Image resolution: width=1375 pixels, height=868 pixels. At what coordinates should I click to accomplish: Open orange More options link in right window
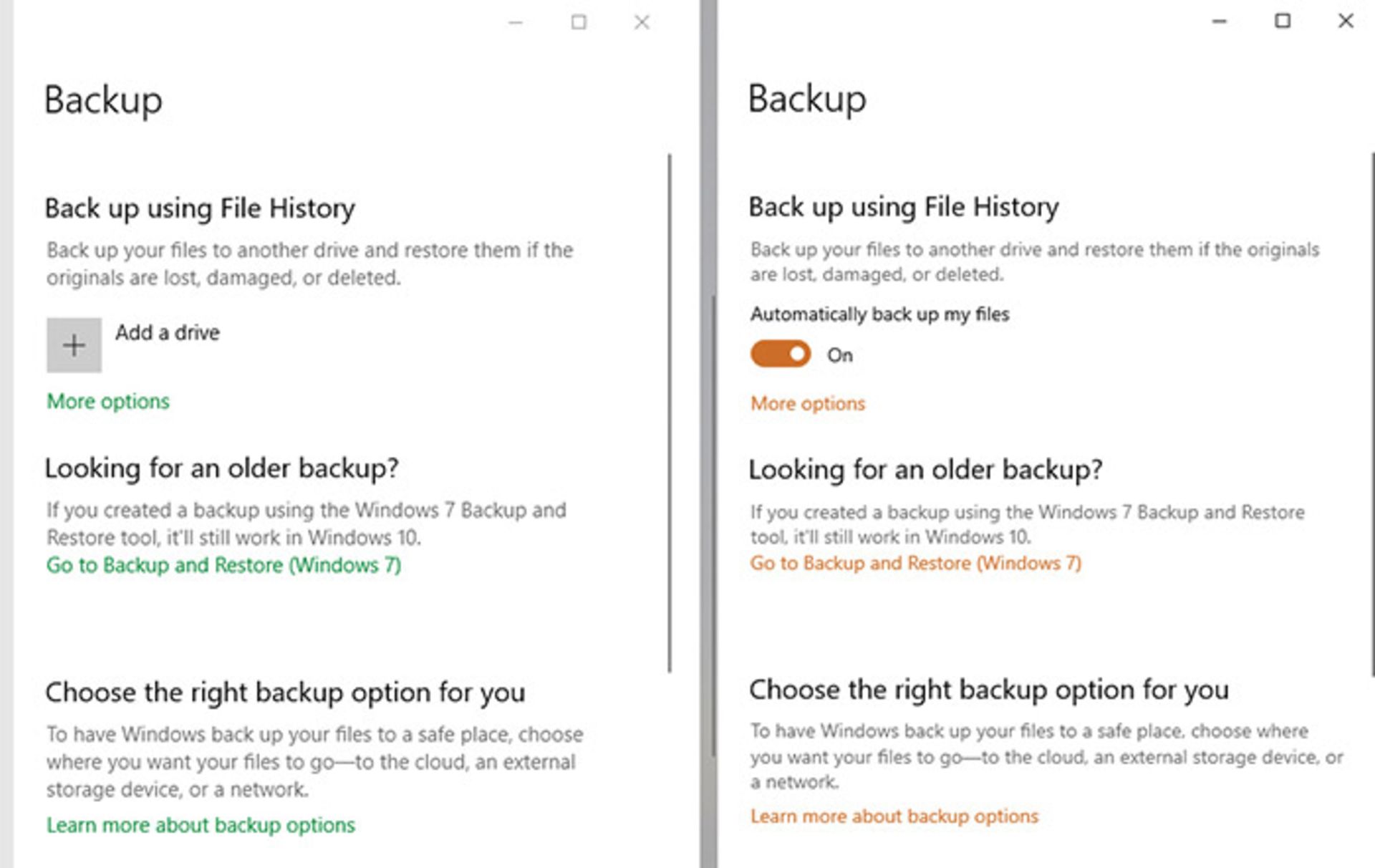click(807, 403)
